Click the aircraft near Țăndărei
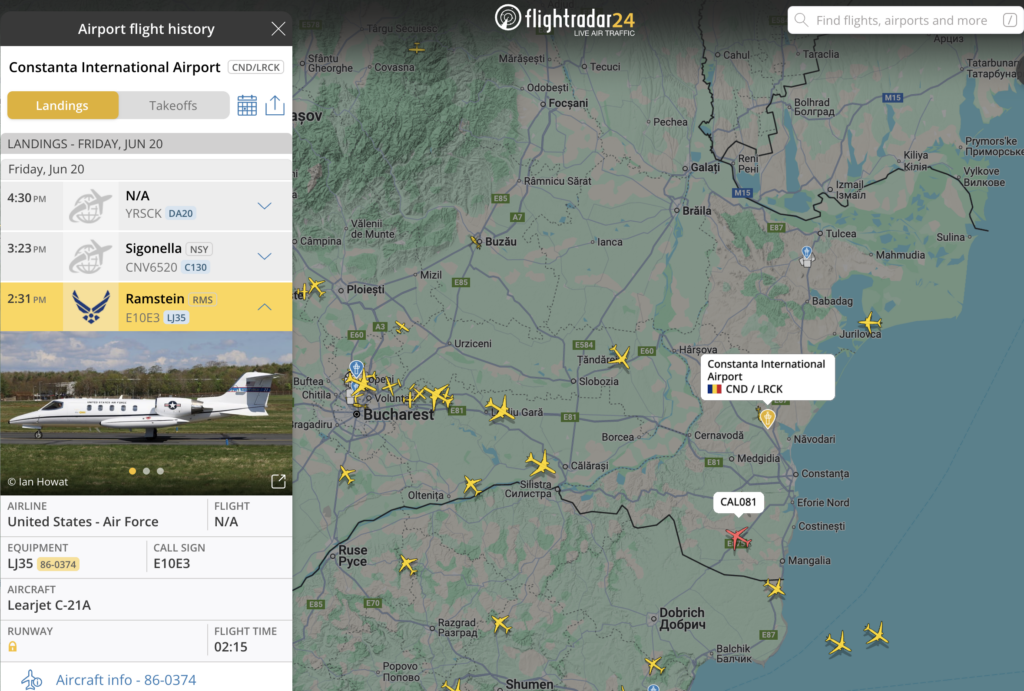1024x691 pixels. 620,357
